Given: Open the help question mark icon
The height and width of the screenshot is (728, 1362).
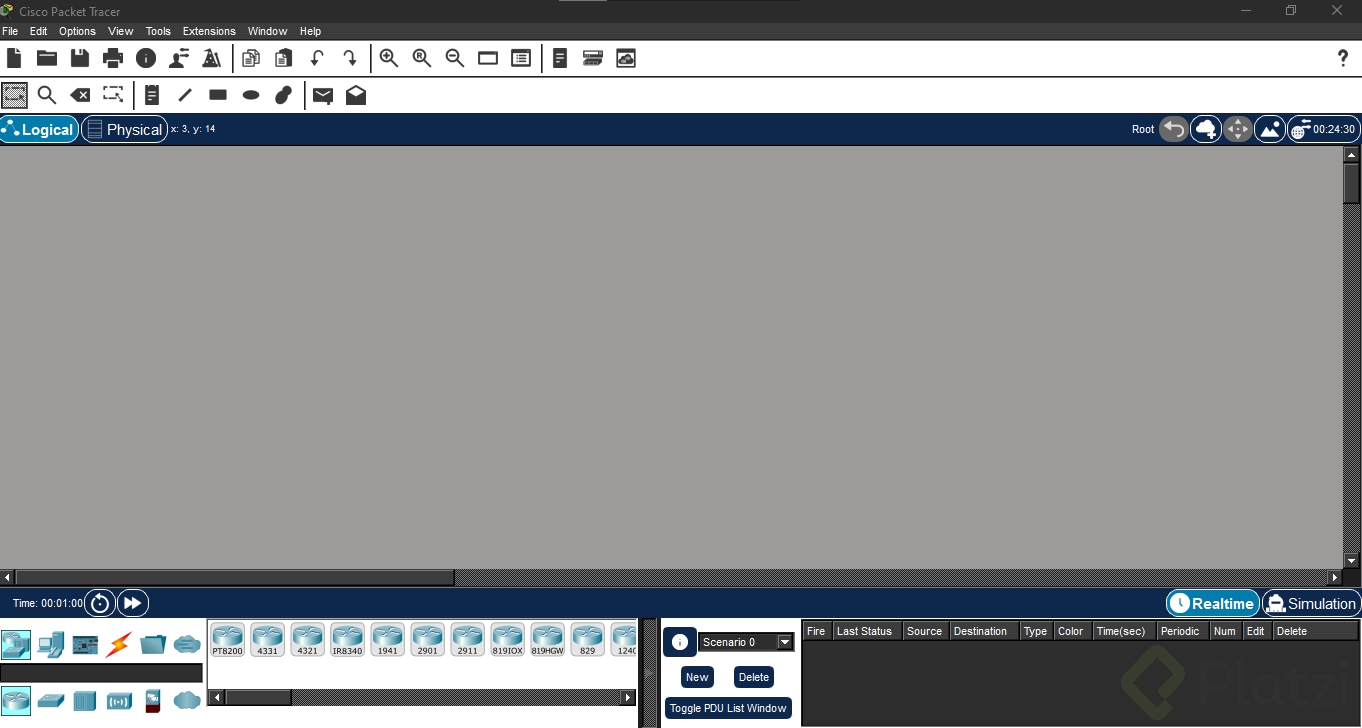Looking at the screenshot, I should 1343,58.
